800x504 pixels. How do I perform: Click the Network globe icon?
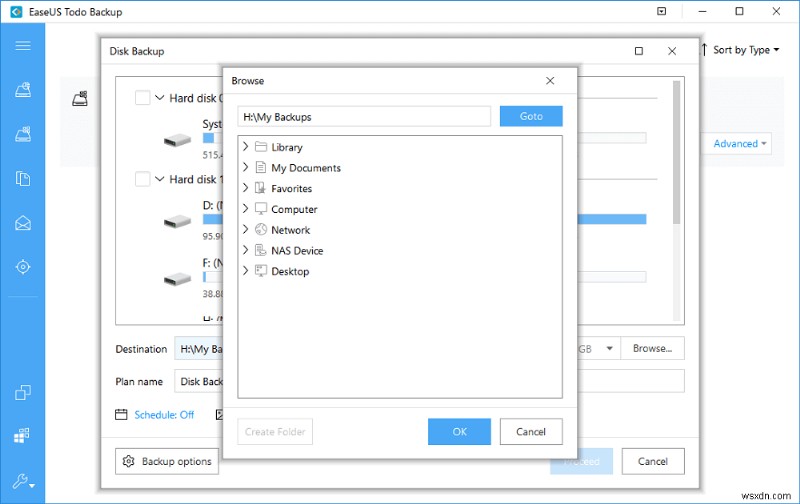261,230
